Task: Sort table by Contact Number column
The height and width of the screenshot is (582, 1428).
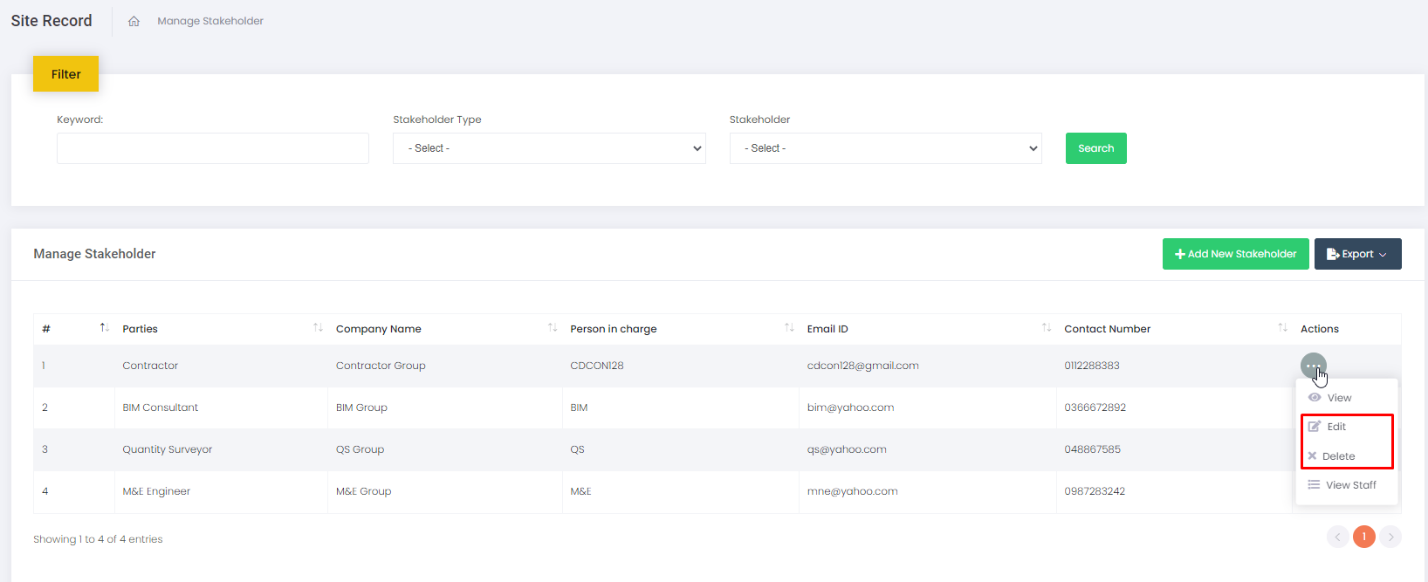Action: [1282, 328]
